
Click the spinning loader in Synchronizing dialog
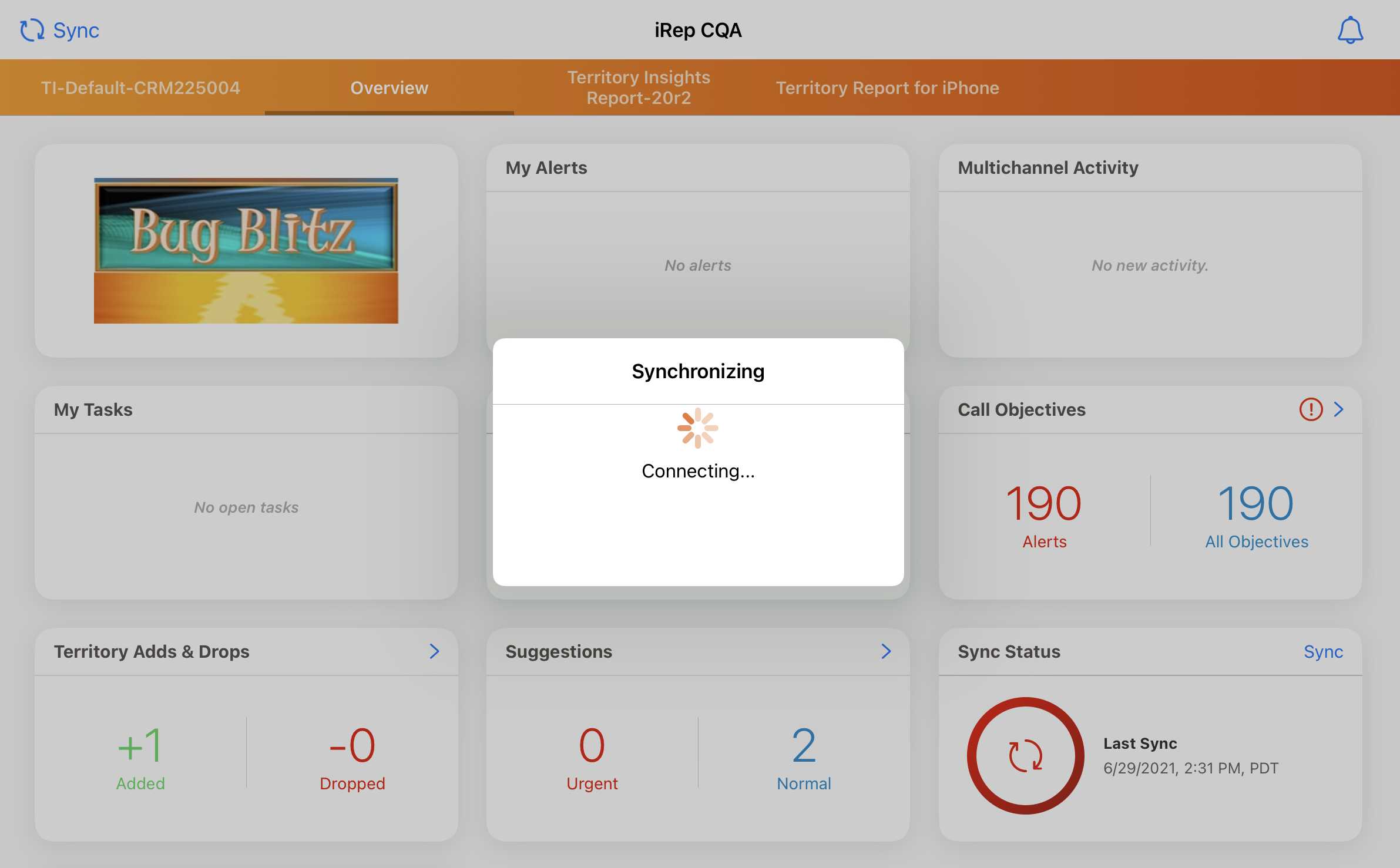click(697, 428)
